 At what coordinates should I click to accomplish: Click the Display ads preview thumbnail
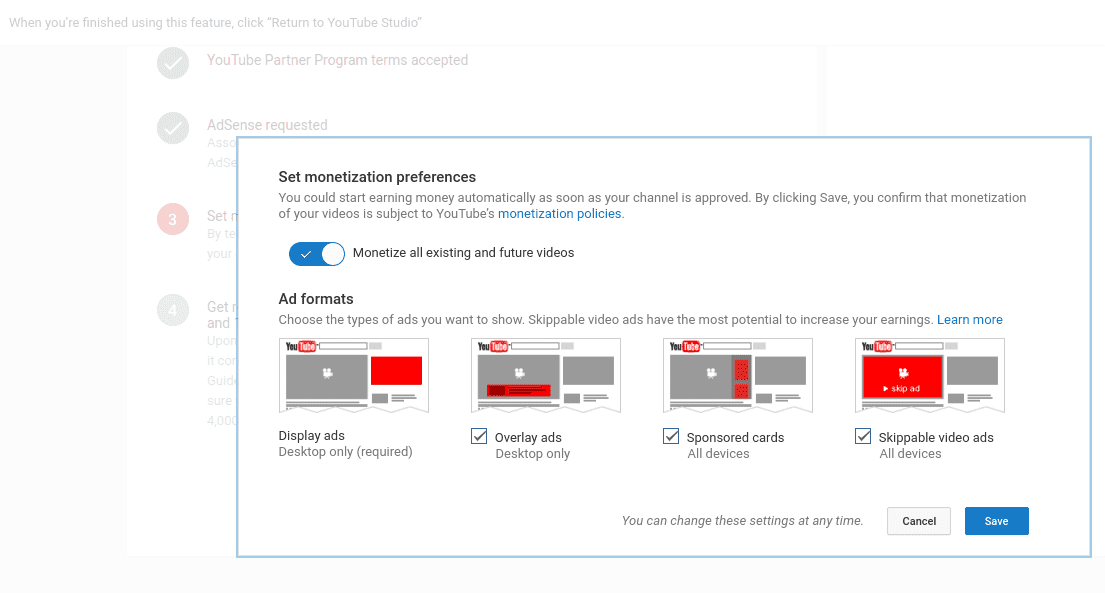point(354,375)
